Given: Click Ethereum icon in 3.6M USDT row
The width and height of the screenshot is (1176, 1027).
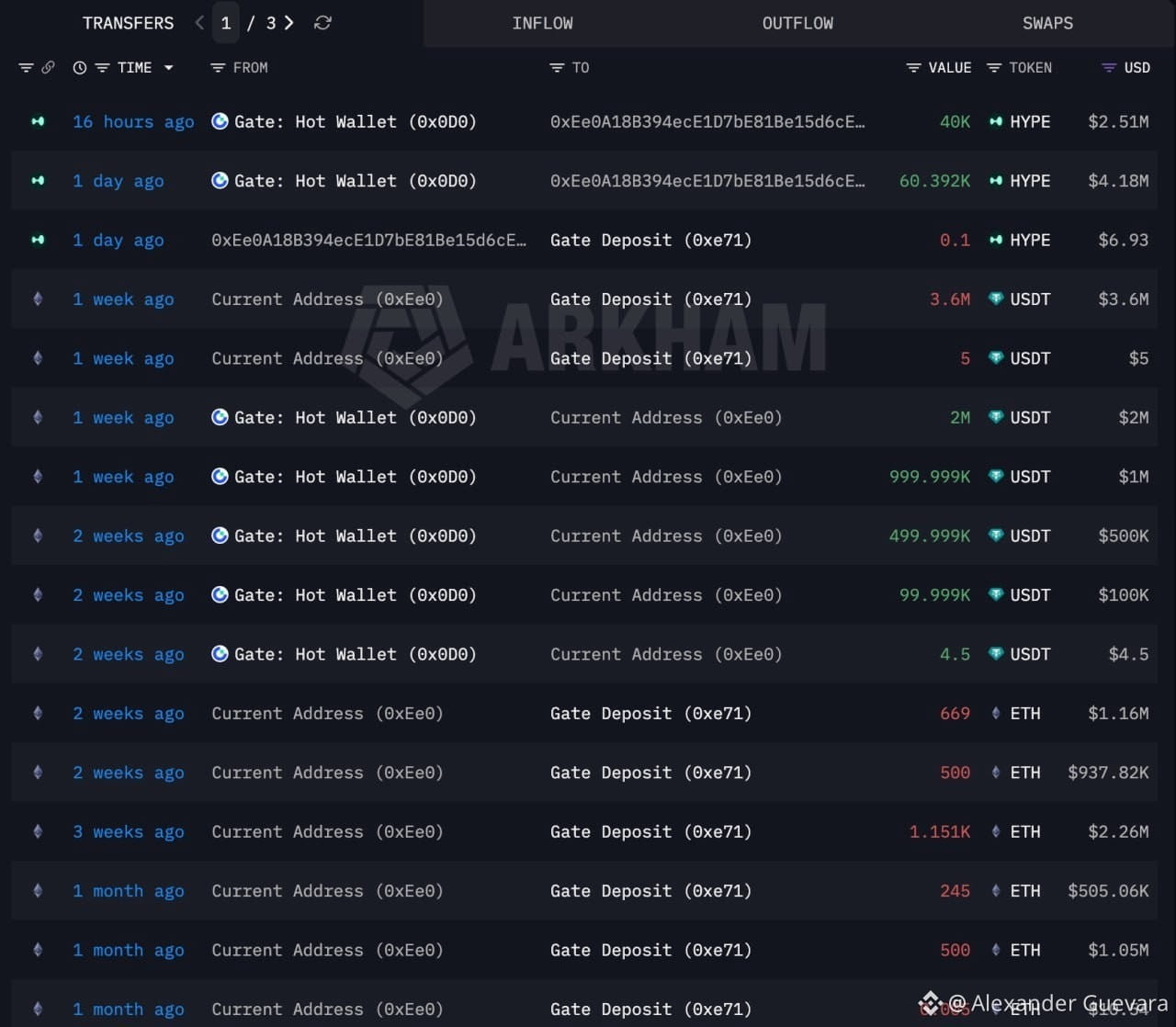Looking at the screenshot, I should click(x=38, y=299).
